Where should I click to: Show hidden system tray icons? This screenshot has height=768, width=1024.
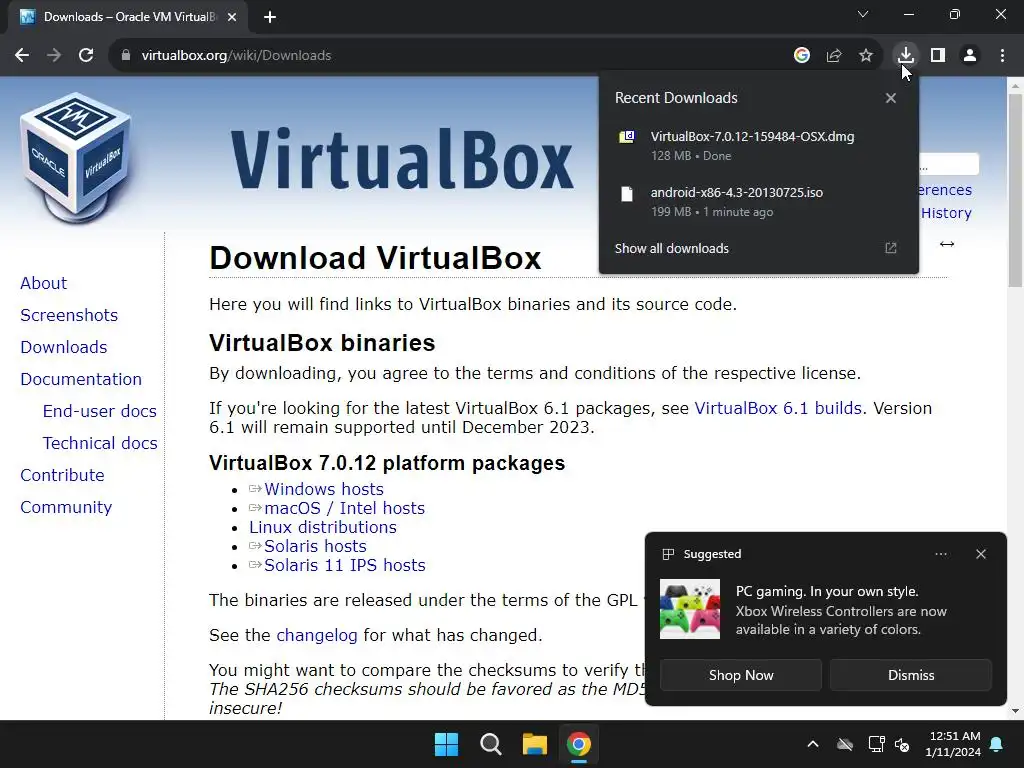(x=813, y=744)
